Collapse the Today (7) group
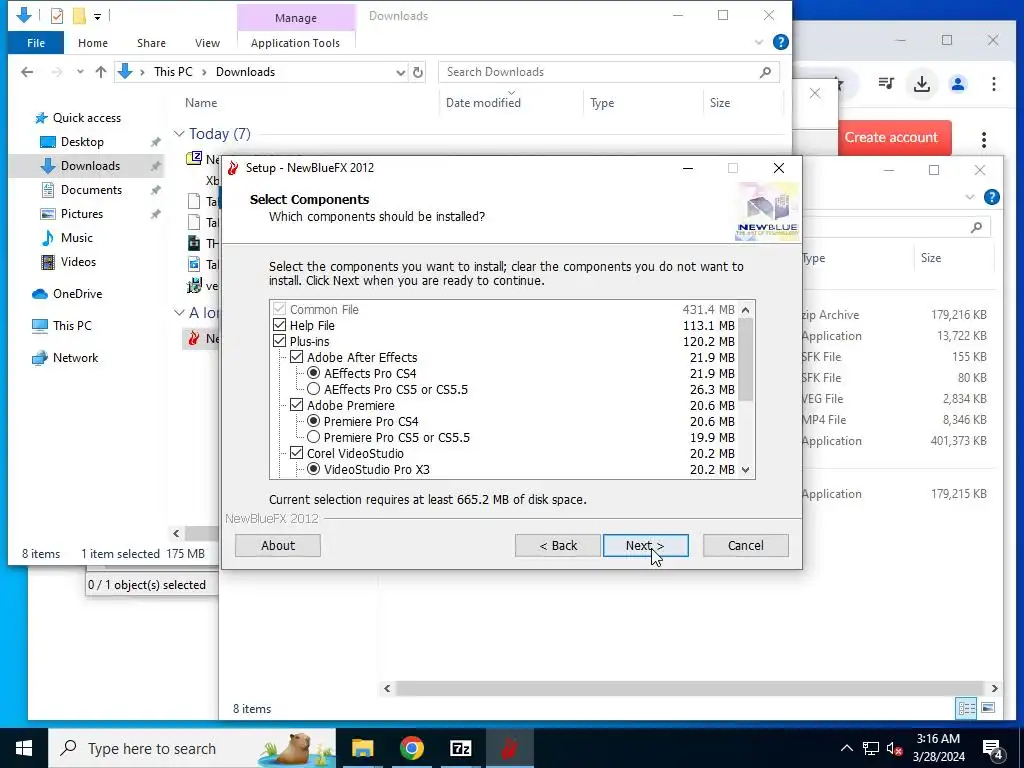The width and height of the screenshot is (1024, 768). tap(179, 133)
